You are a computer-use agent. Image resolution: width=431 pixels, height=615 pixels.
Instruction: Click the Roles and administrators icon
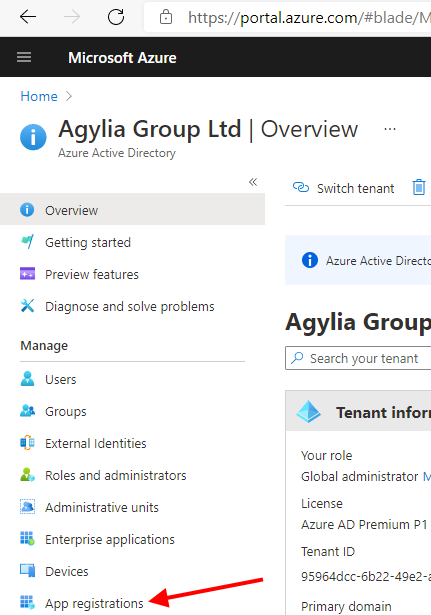click(x=27, y=475)
